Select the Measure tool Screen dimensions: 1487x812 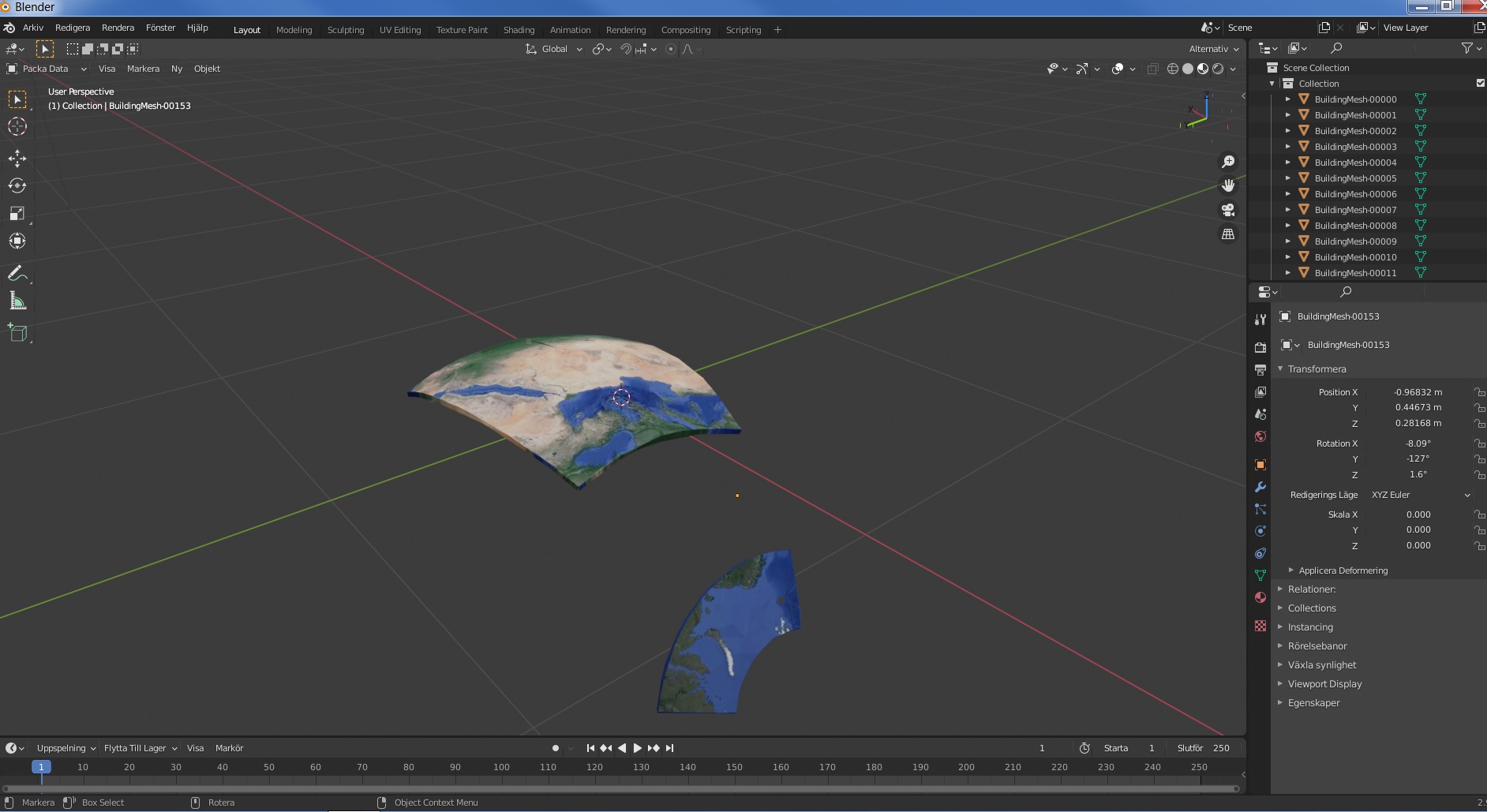pyautogui.click(x=17, y=301)
